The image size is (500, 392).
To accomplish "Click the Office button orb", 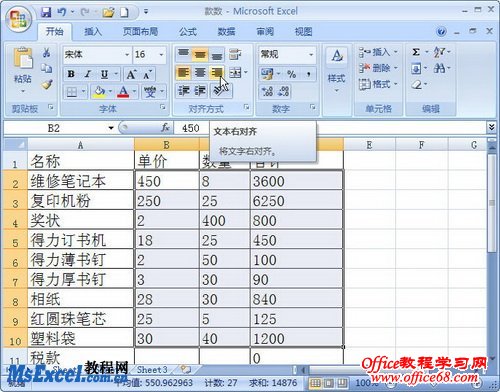I will pos(19,19).
